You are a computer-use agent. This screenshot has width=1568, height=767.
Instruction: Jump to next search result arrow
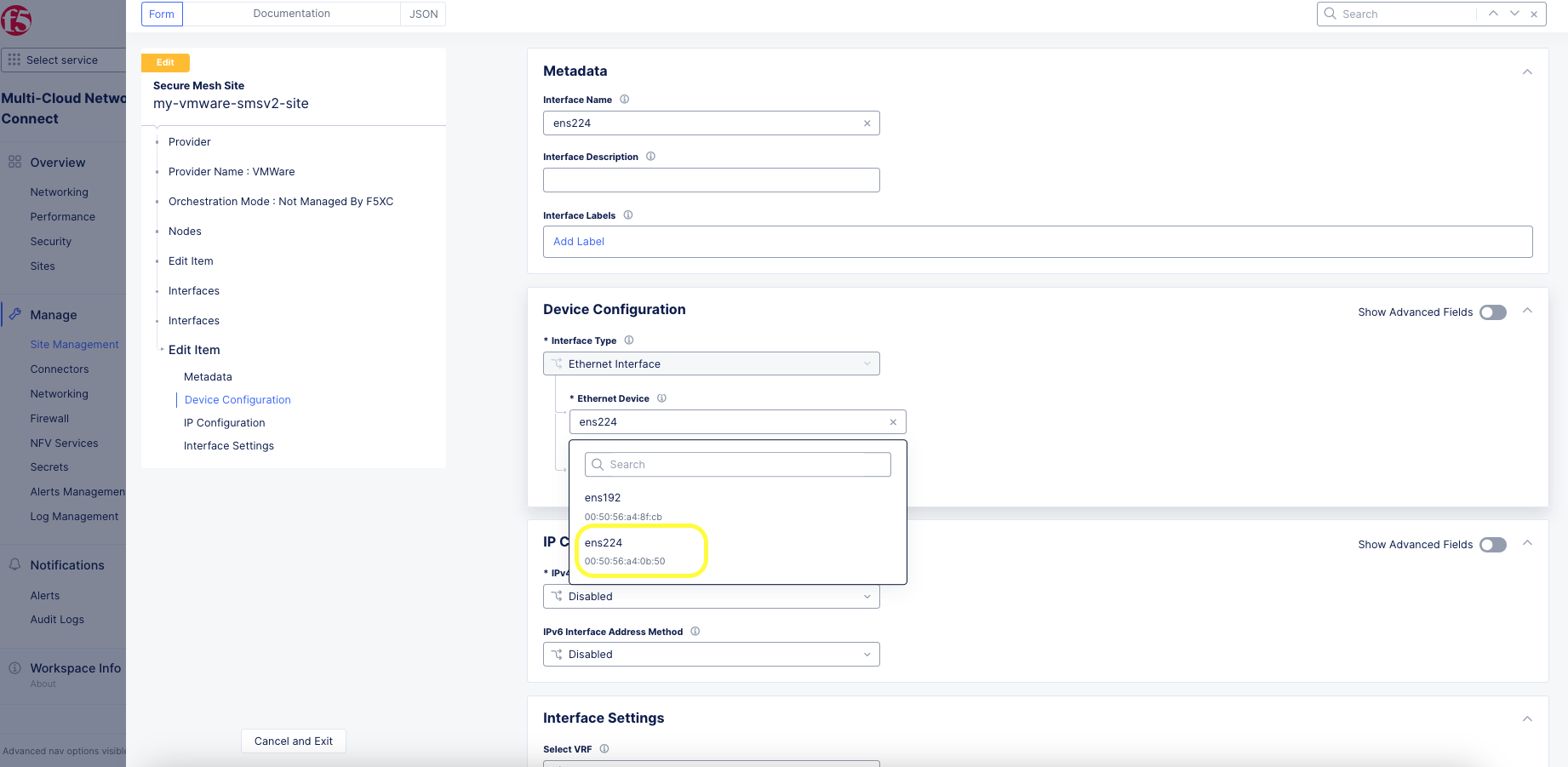1514,14
